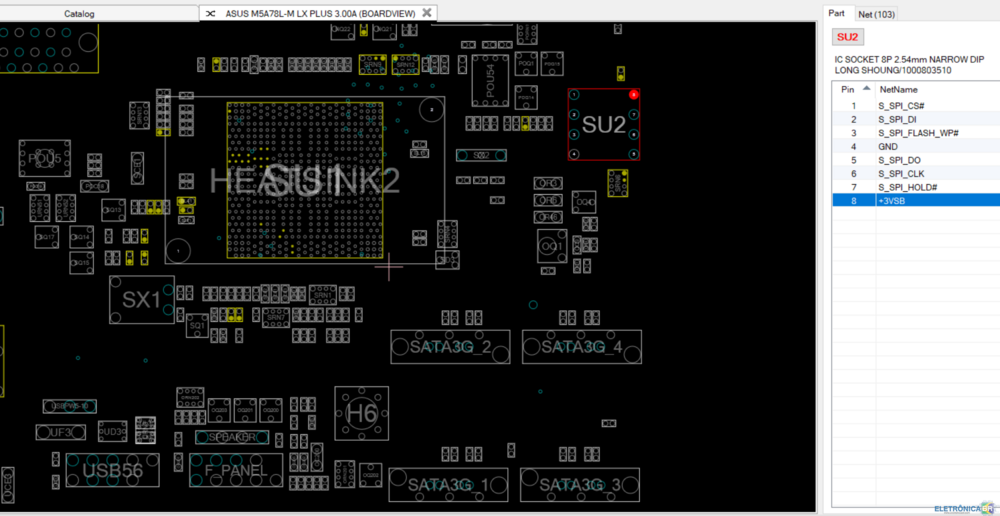
Task: Switch to the Catalog tab
Action: (x=79, y=13)
